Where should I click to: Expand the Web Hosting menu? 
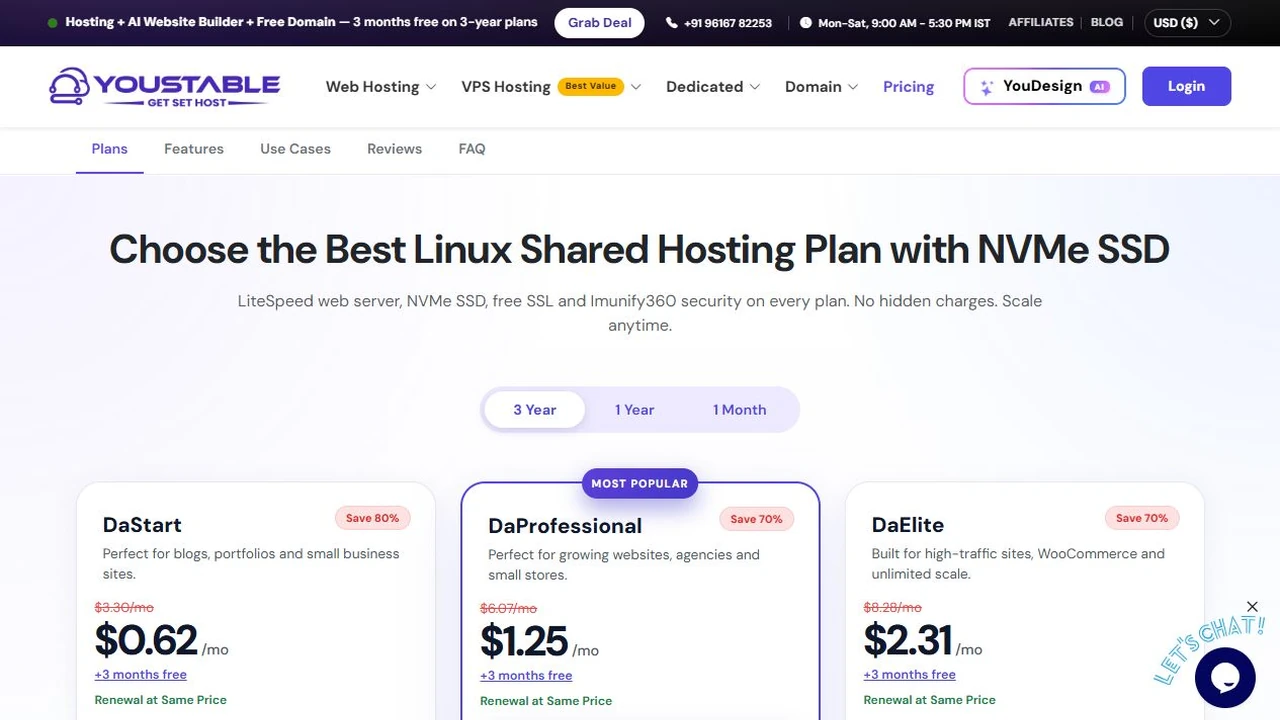coord(381,87)
